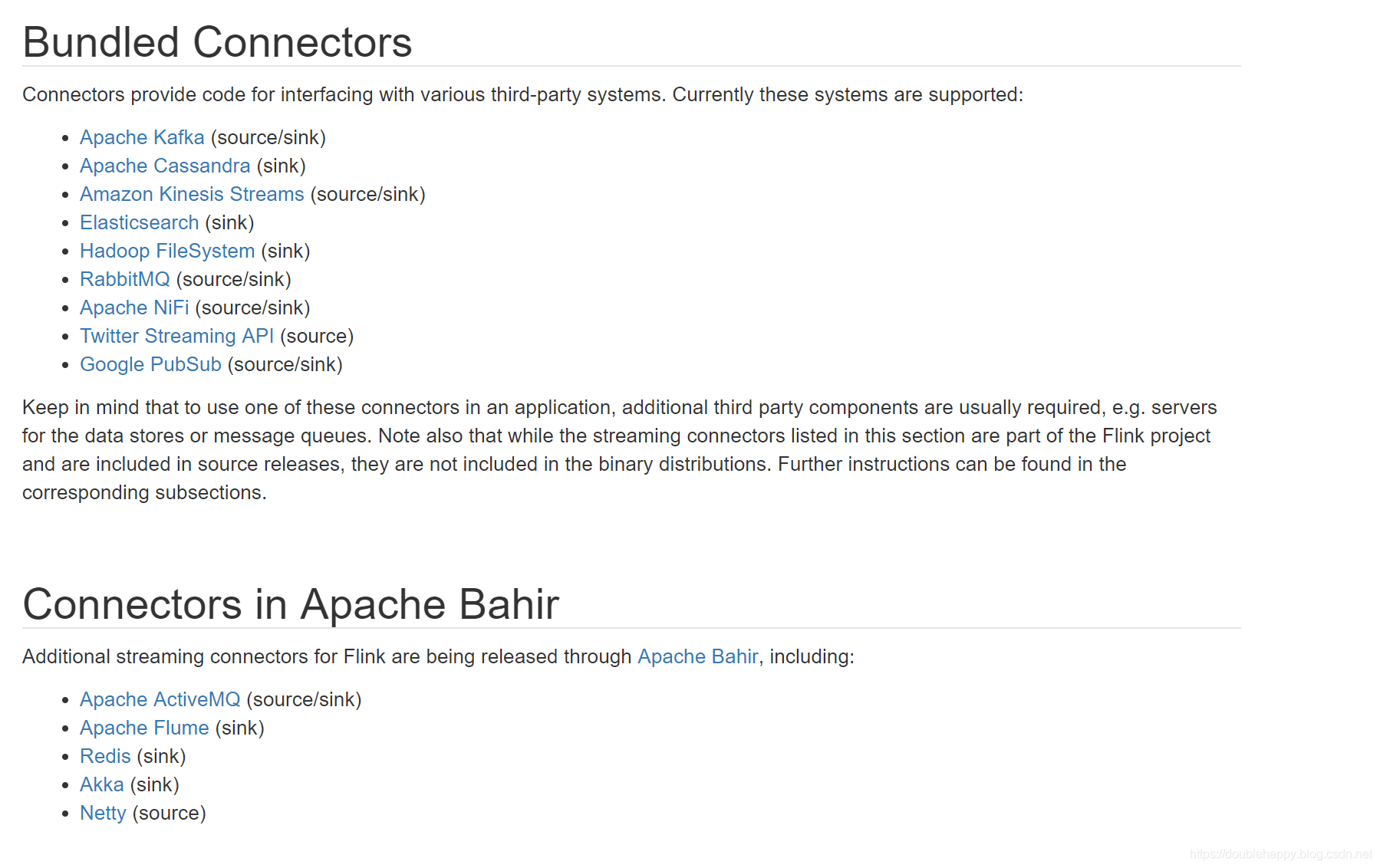Click the doublehappy.blog.csdn.net watermark text
1380x868 pixels.
coord(1280,854)
